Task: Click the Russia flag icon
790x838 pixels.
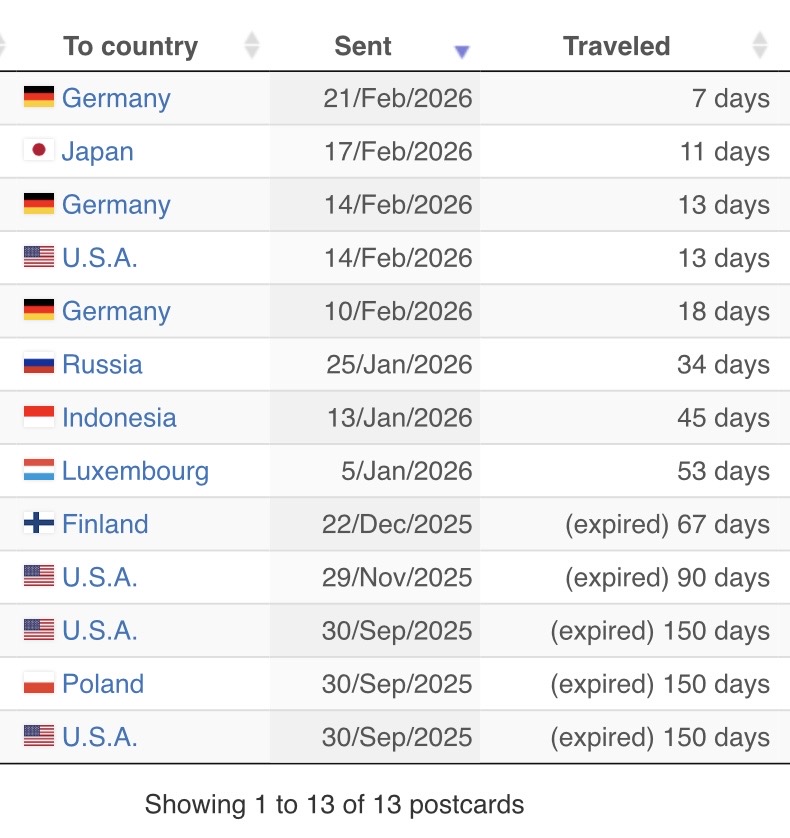Action: pyautogui.click(x=39, y=364)
